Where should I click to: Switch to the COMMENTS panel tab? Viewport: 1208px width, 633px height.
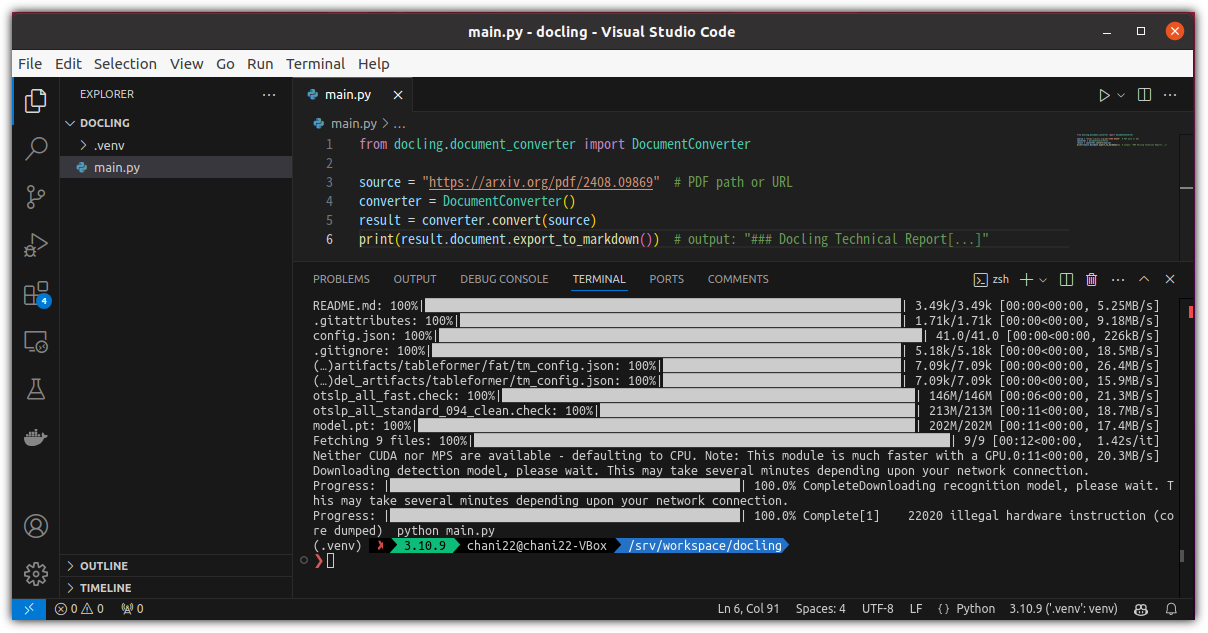(x=738, y=279)
